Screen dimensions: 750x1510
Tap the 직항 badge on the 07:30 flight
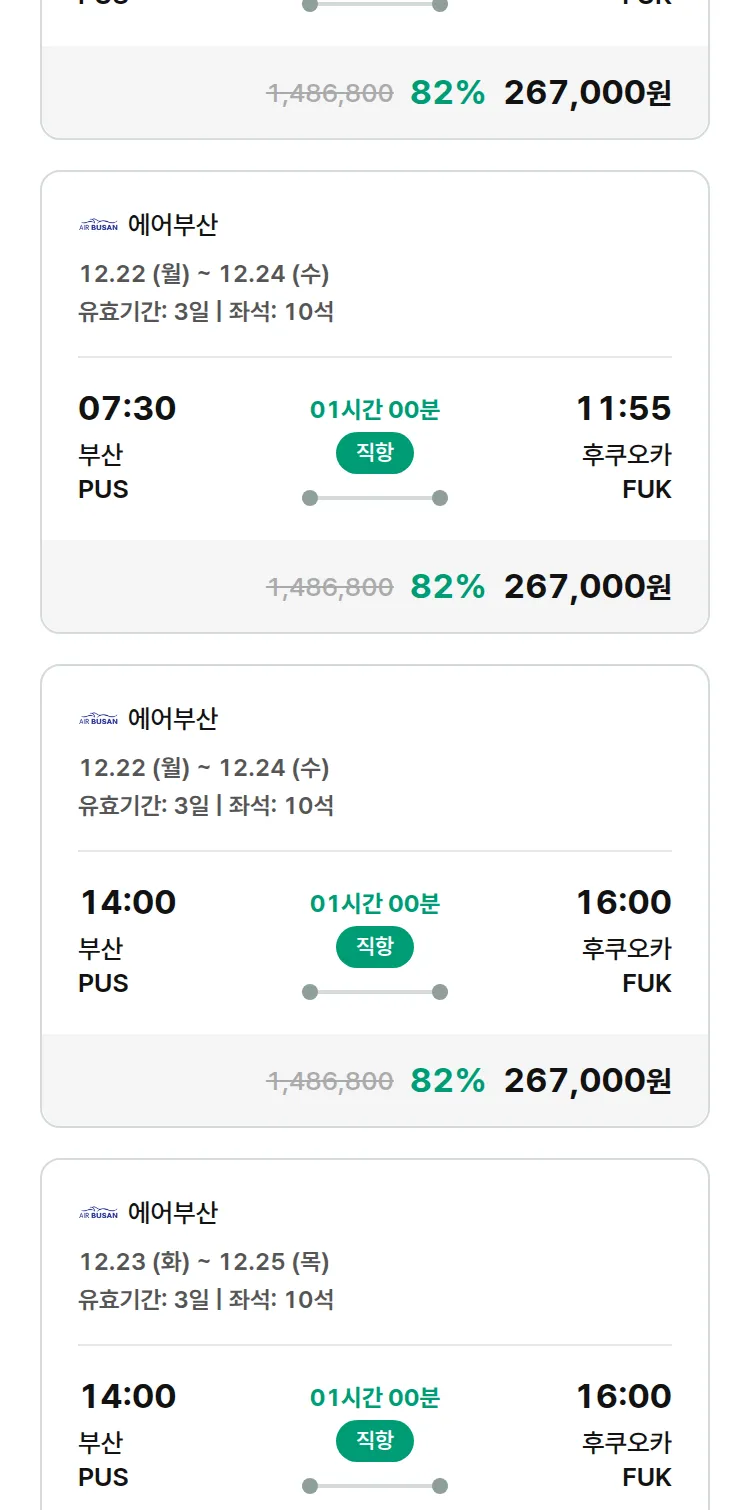click(x=375, y=453)
